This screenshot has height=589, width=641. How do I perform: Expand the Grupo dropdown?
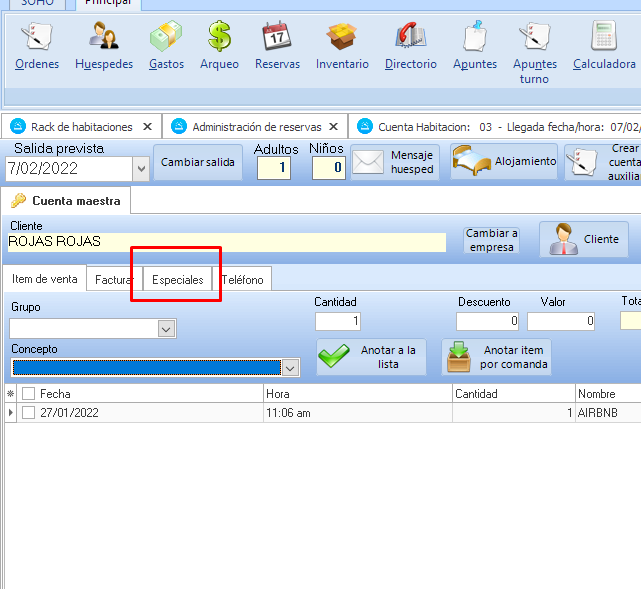point(167,329)
